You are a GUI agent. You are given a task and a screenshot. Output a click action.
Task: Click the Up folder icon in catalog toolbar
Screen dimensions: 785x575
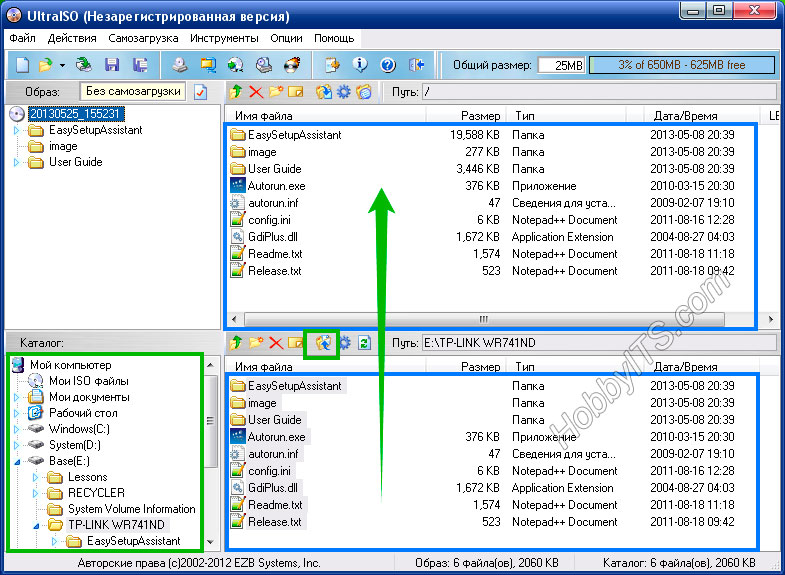click(236, 343)
